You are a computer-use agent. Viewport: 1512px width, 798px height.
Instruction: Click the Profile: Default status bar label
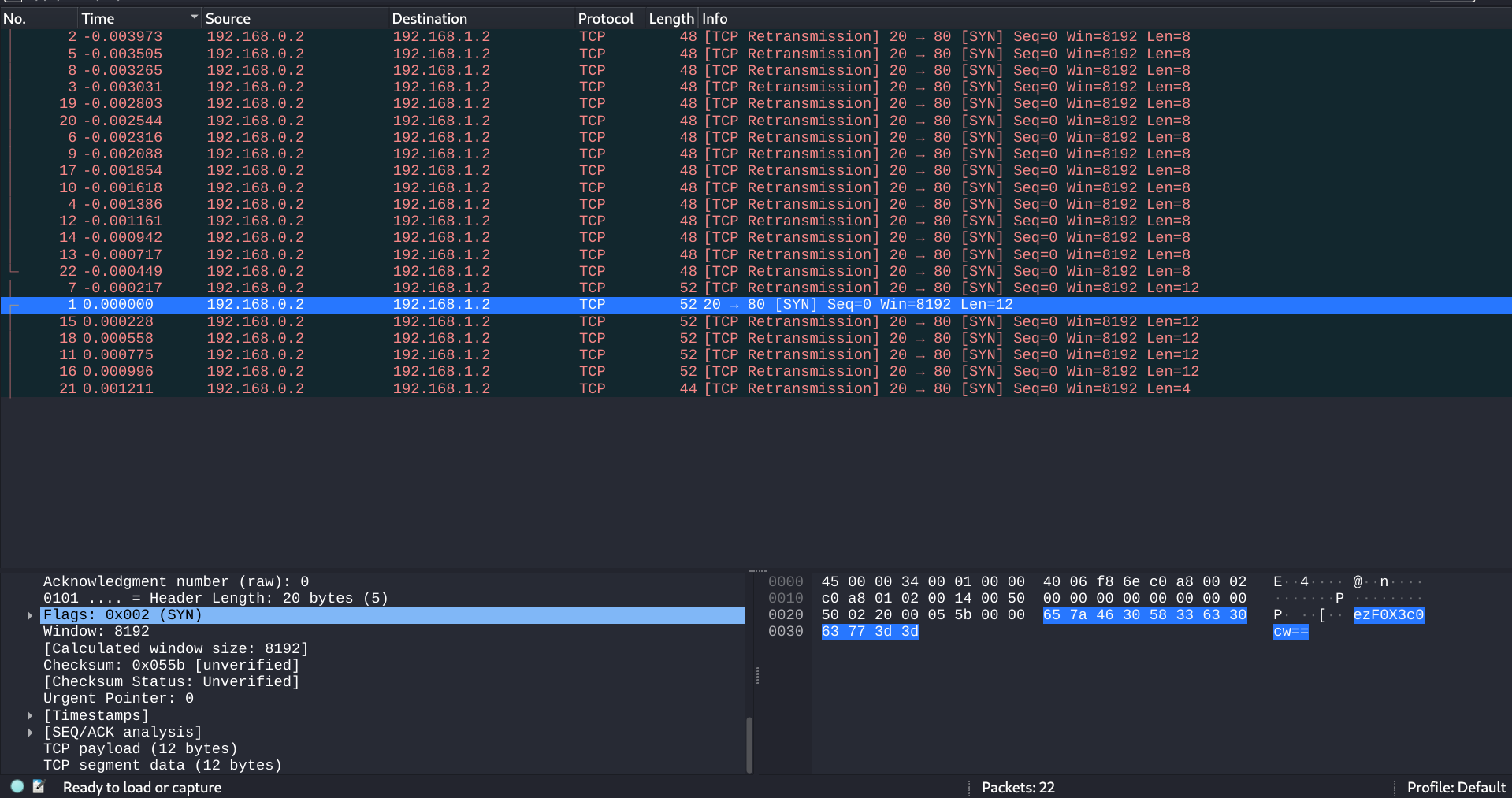[x=1455, y=787]
